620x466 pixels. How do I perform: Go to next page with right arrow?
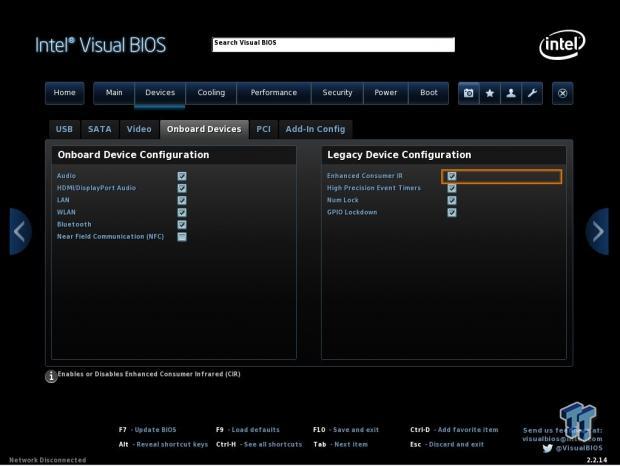click(x=597, y=232)
